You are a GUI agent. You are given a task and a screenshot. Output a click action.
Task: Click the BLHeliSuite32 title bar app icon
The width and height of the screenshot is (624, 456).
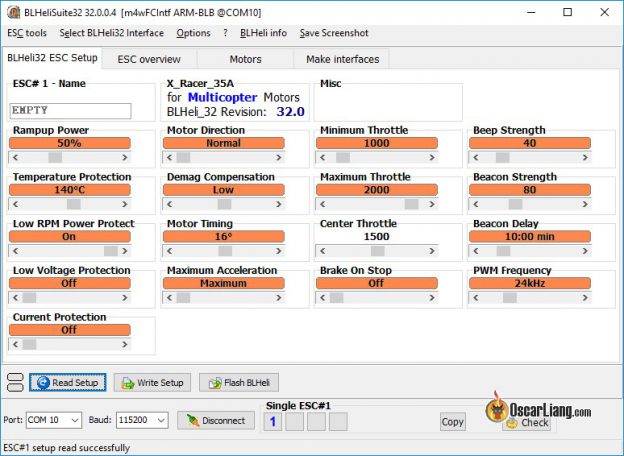coord(13,12)
